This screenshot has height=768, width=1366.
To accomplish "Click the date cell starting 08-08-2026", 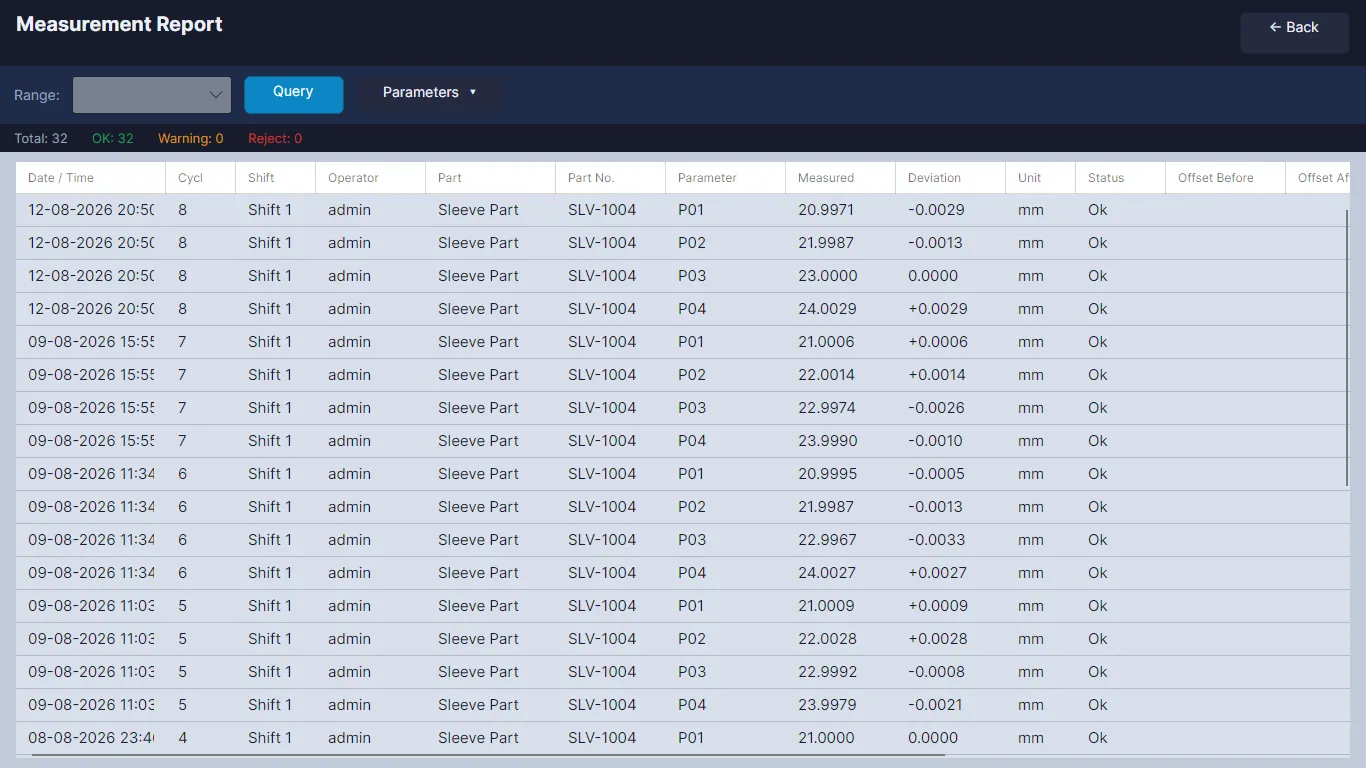I will (91, 738).
